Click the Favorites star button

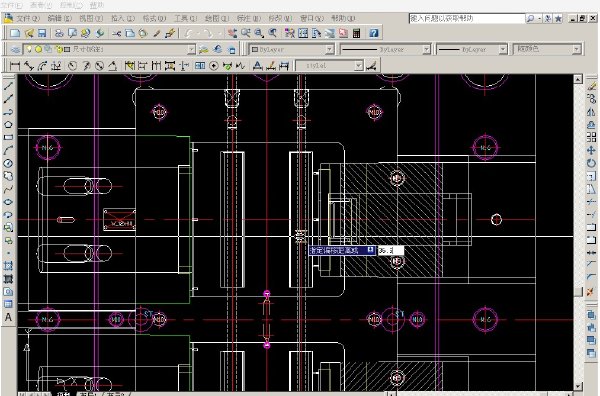558,18
